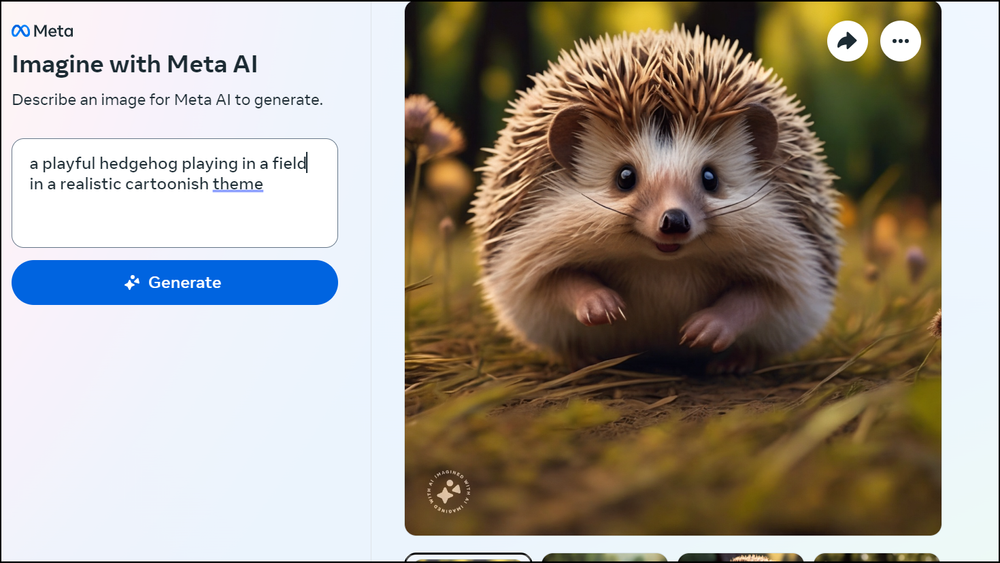Screen dimensions: 1000x563
Task: Select the first selected thumbnail below image
Action: [468, 558]
